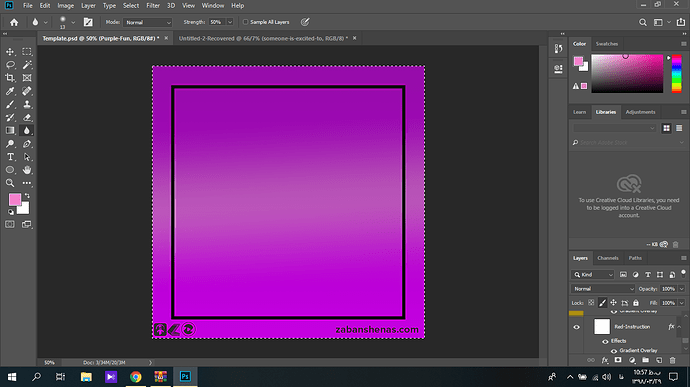The height and width of the screenshot is (387, 690).
Task: Select the Horizontal Type tool
Action: (10, 157)
